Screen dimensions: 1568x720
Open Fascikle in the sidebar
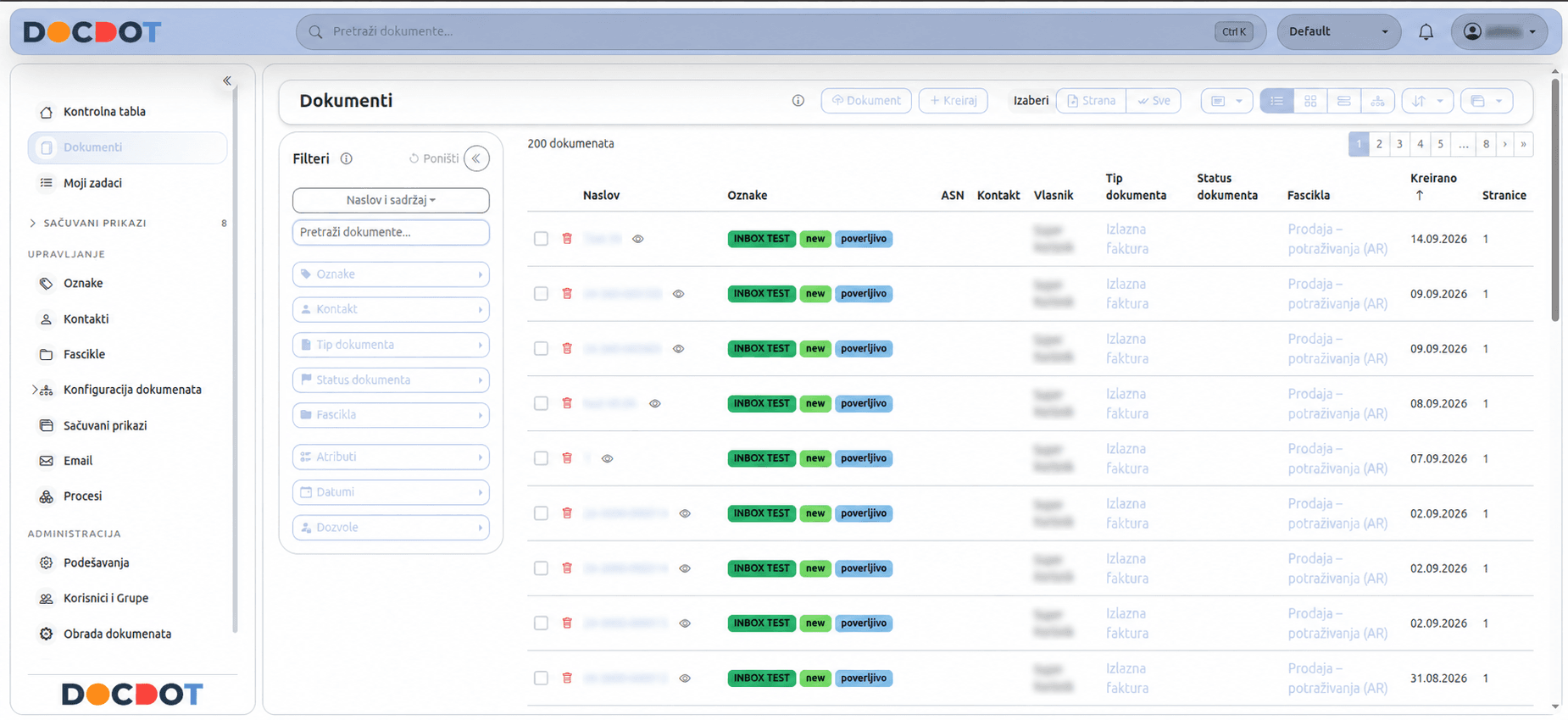point(84,355)
